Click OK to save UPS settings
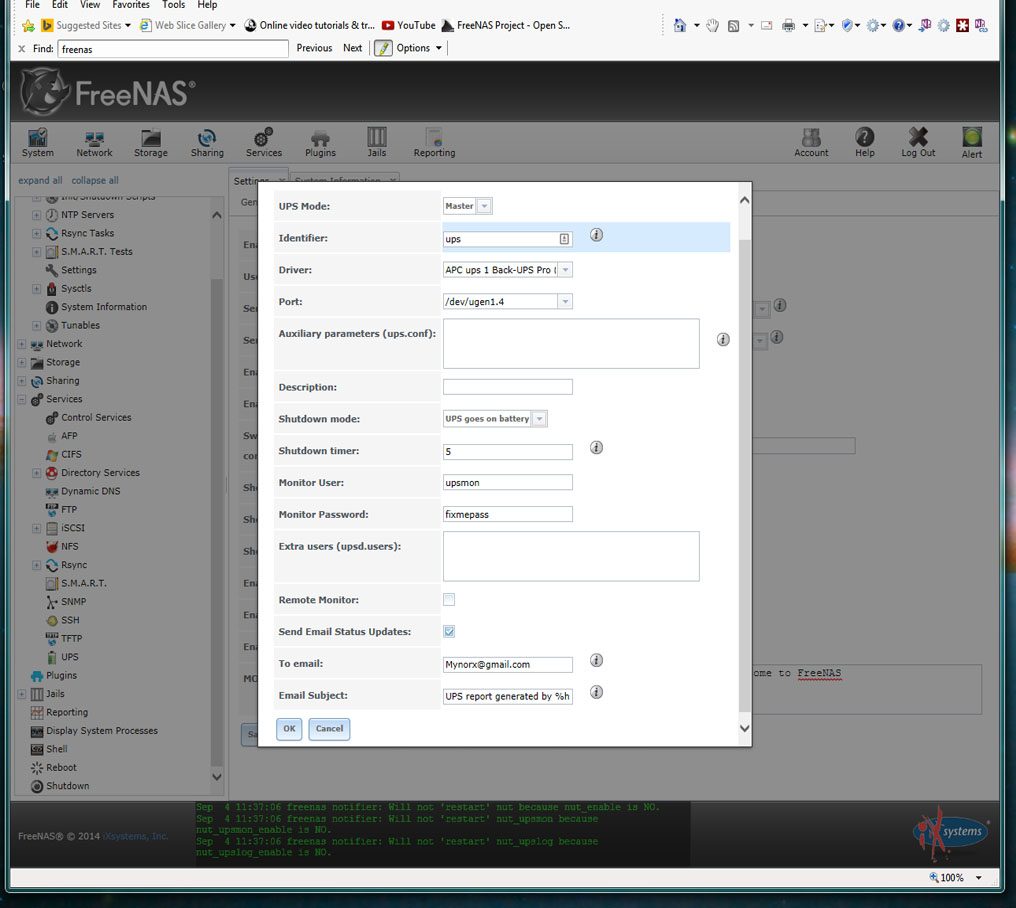 click(289, 728)
